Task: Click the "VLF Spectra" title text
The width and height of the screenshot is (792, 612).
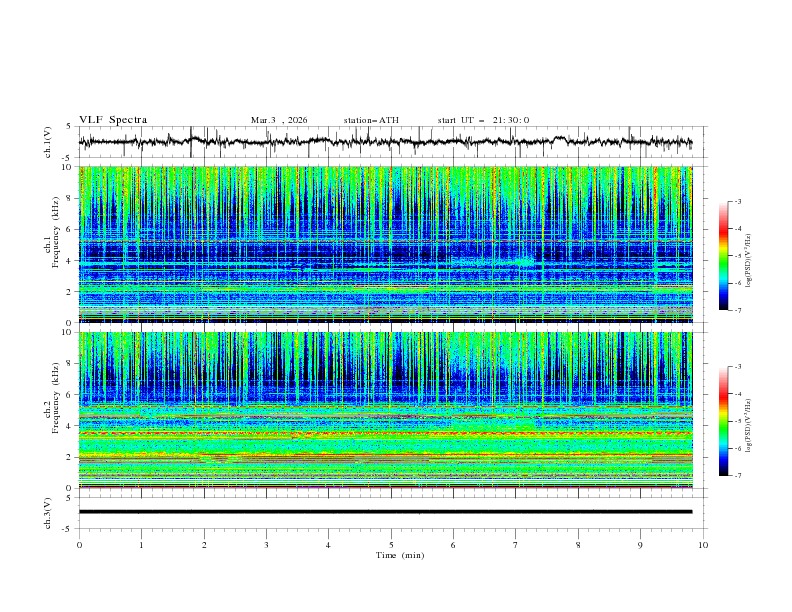Action: [x=113, y=120]
